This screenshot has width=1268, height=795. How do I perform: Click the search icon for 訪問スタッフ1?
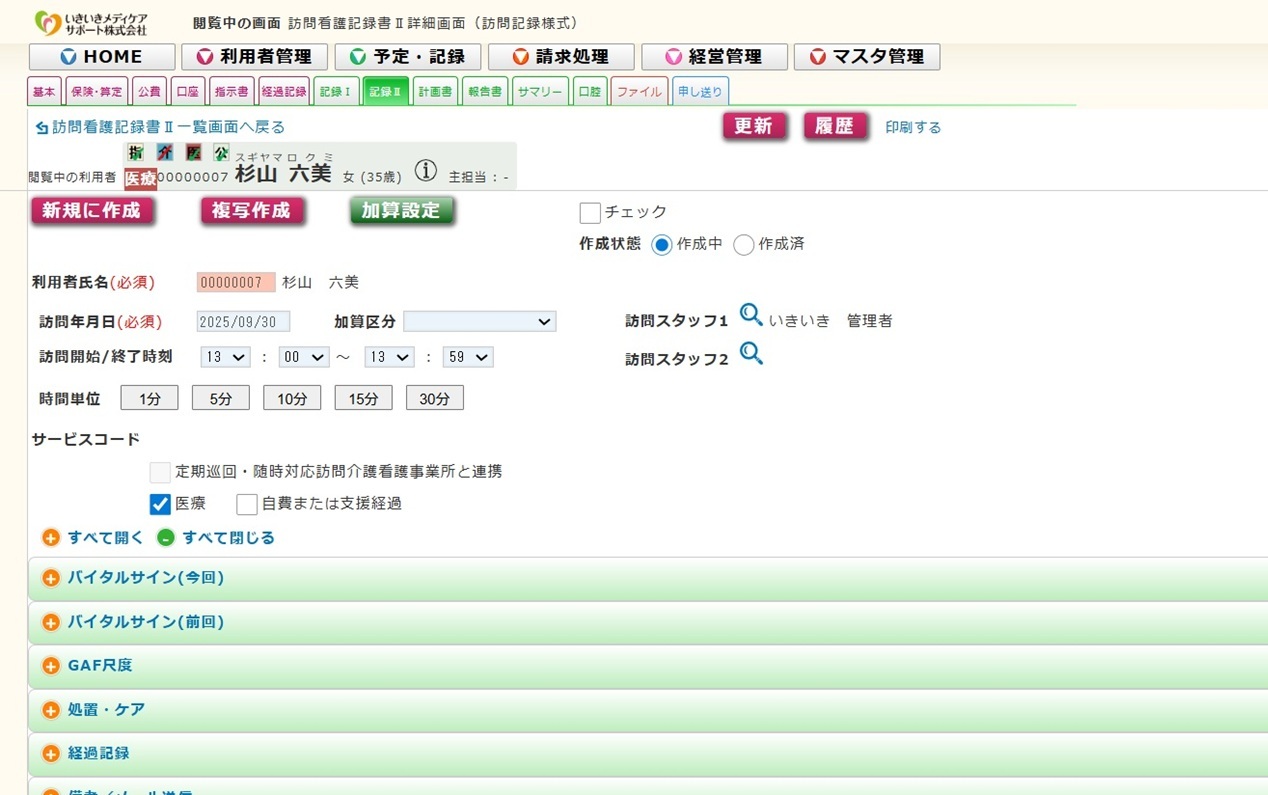pyautogui.click(x=751, y=316)
